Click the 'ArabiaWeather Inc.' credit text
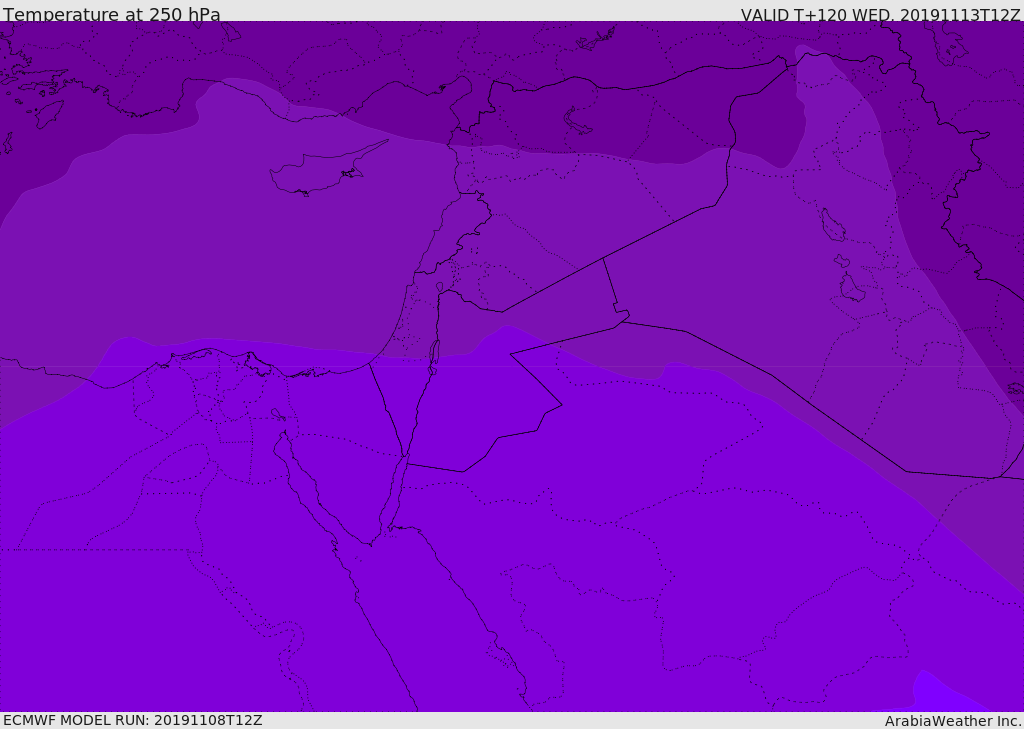Viewport: 1024px width, 729px height. tap(954, 721)
